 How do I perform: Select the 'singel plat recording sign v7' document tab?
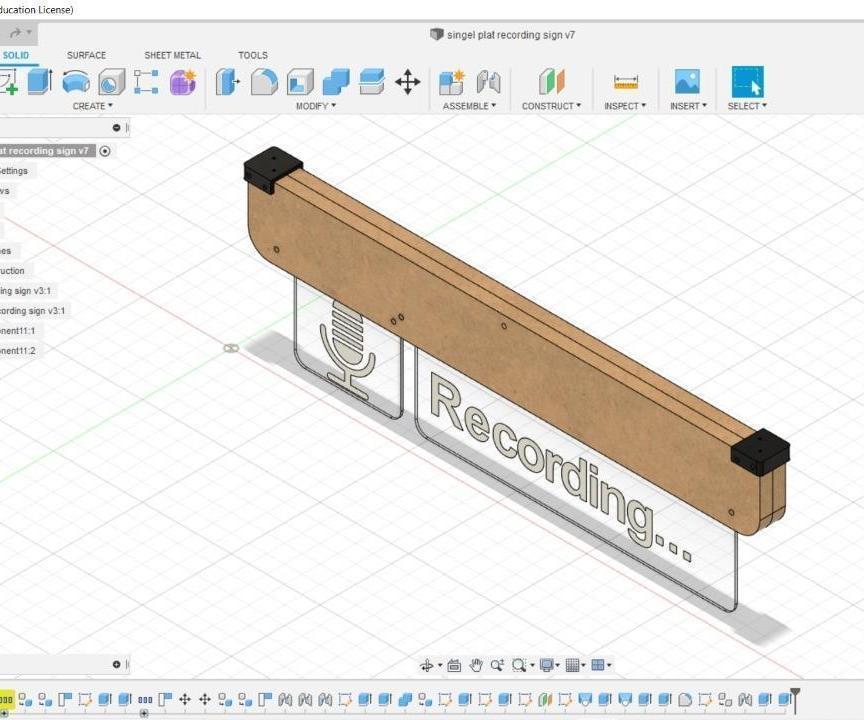pos(503,35)
